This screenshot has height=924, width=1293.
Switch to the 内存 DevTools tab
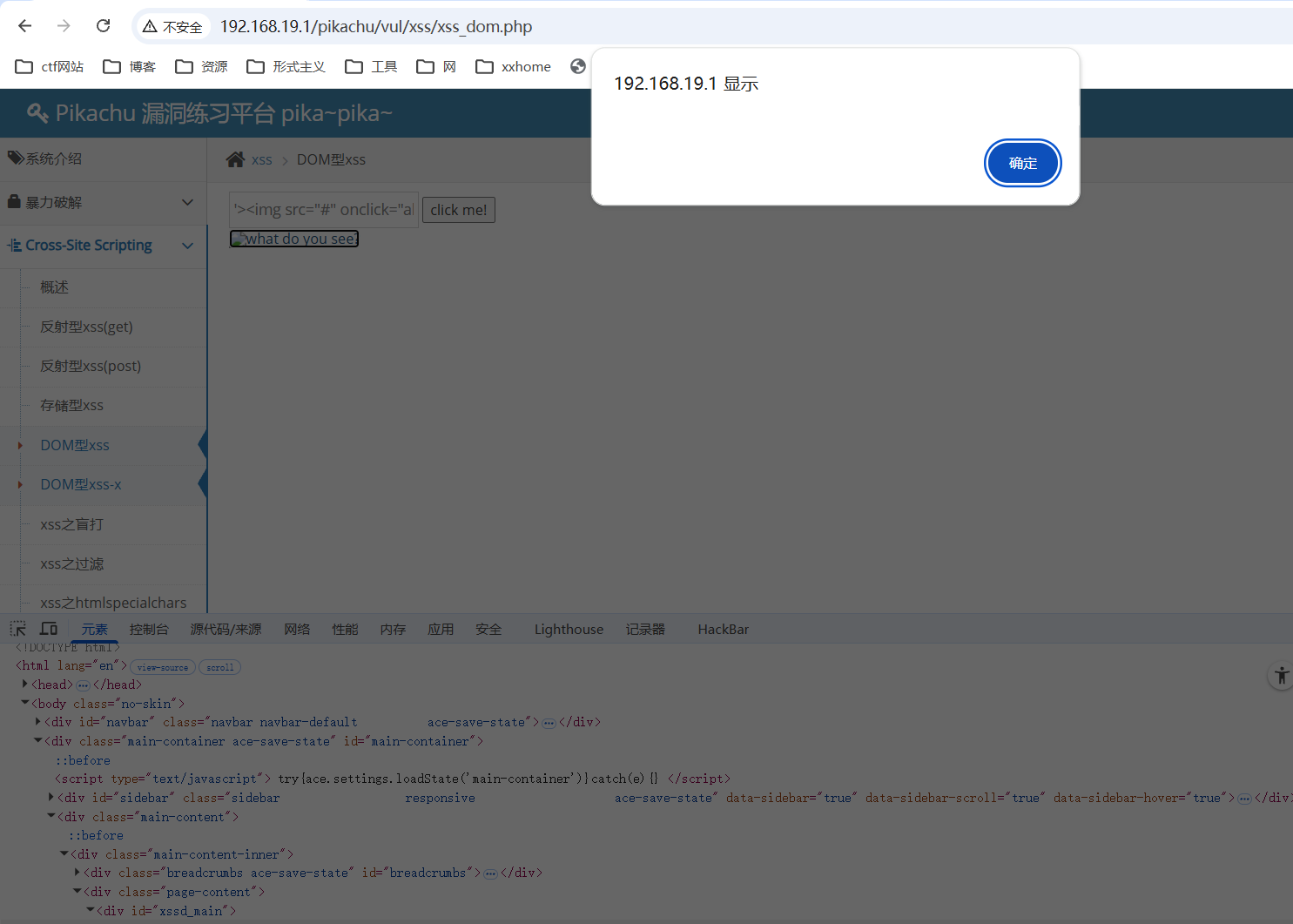point(393,630)
